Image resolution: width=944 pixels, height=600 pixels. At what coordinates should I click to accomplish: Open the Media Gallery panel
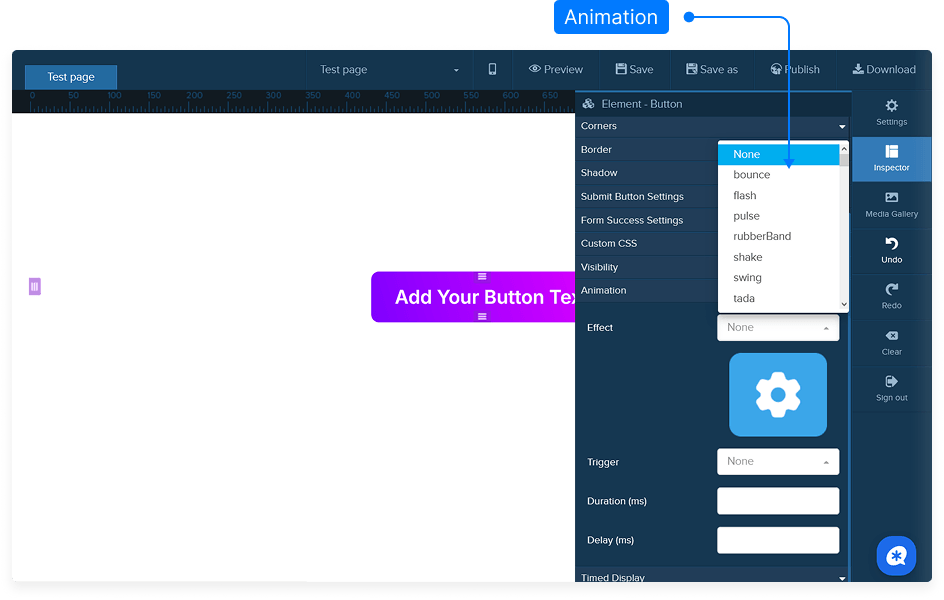click(x=891, y=198)
